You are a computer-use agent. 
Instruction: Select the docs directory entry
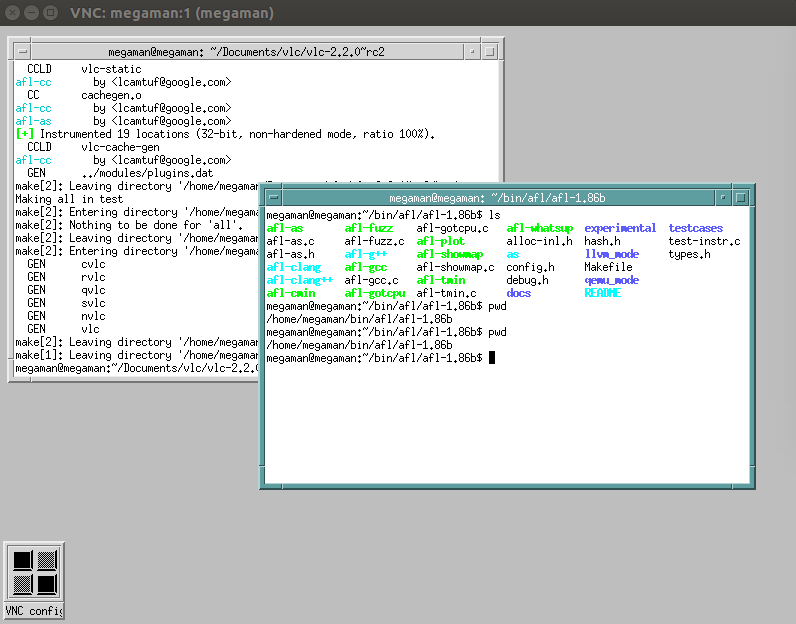[519, 293]
